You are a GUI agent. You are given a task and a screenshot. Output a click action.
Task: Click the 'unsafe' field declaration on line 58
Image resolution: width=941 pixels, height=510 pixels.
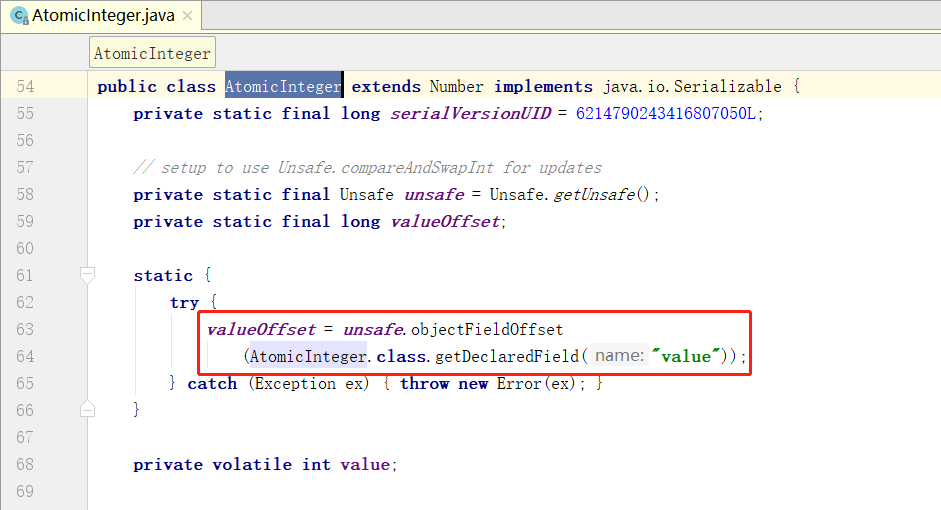(x=434, y=194)
